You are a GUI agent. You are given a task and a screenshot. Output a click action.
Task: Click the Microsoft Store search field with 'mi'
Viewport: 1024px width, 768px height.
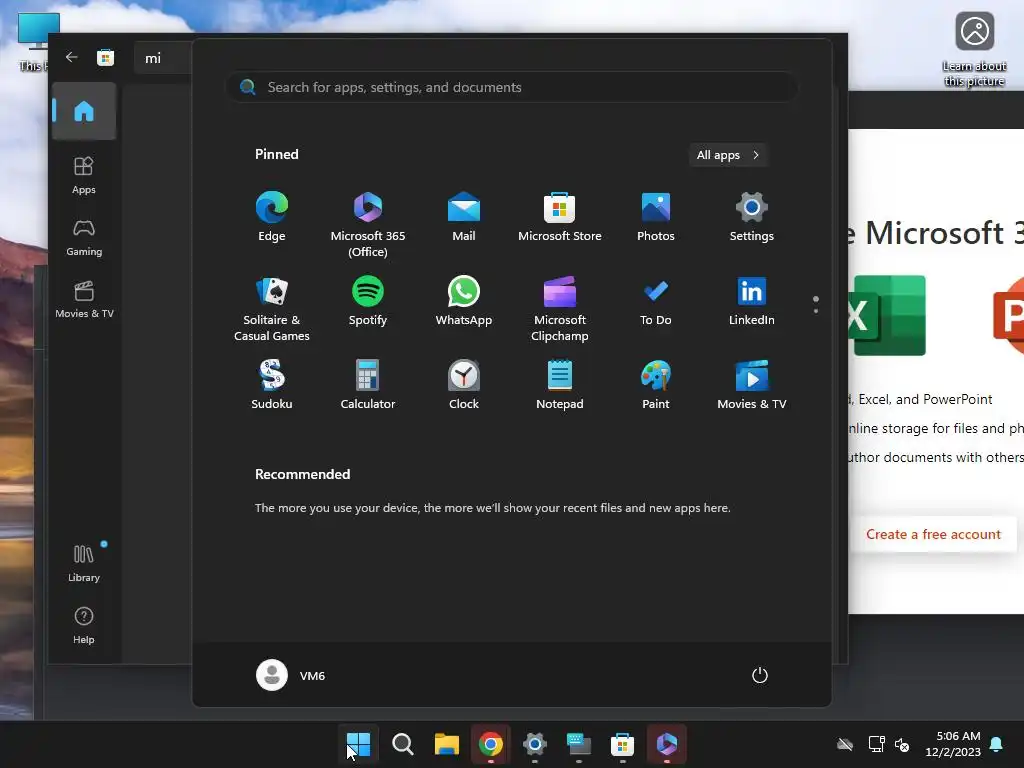click(163, 58)
